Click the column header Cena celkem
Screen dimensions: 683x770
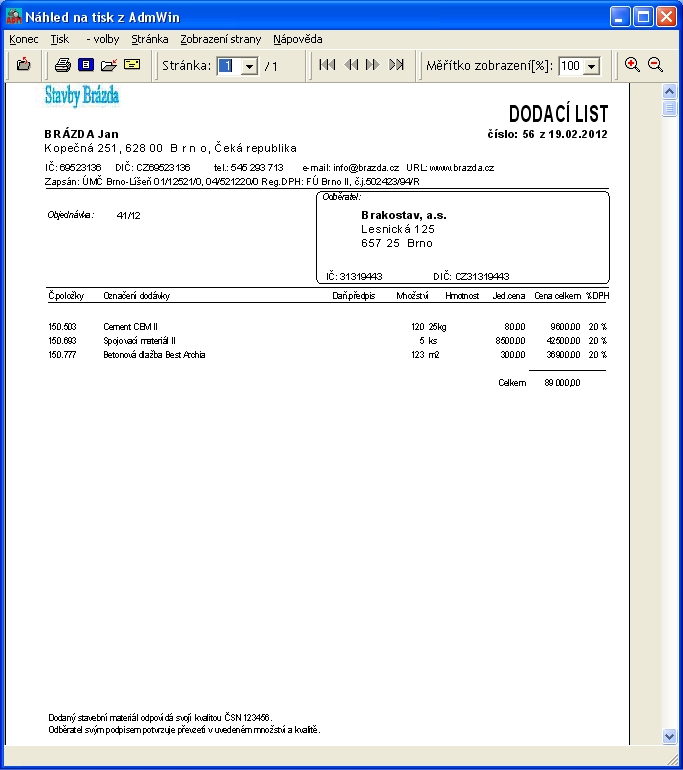557,296
